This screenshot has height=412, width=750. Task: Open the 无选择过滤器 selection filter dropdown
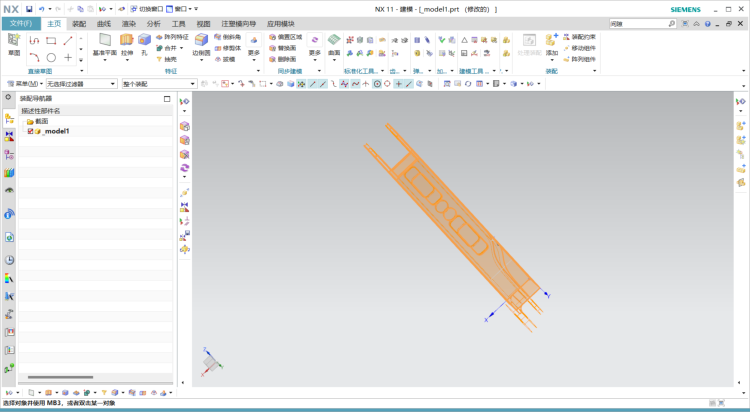(x=81, y=84)
